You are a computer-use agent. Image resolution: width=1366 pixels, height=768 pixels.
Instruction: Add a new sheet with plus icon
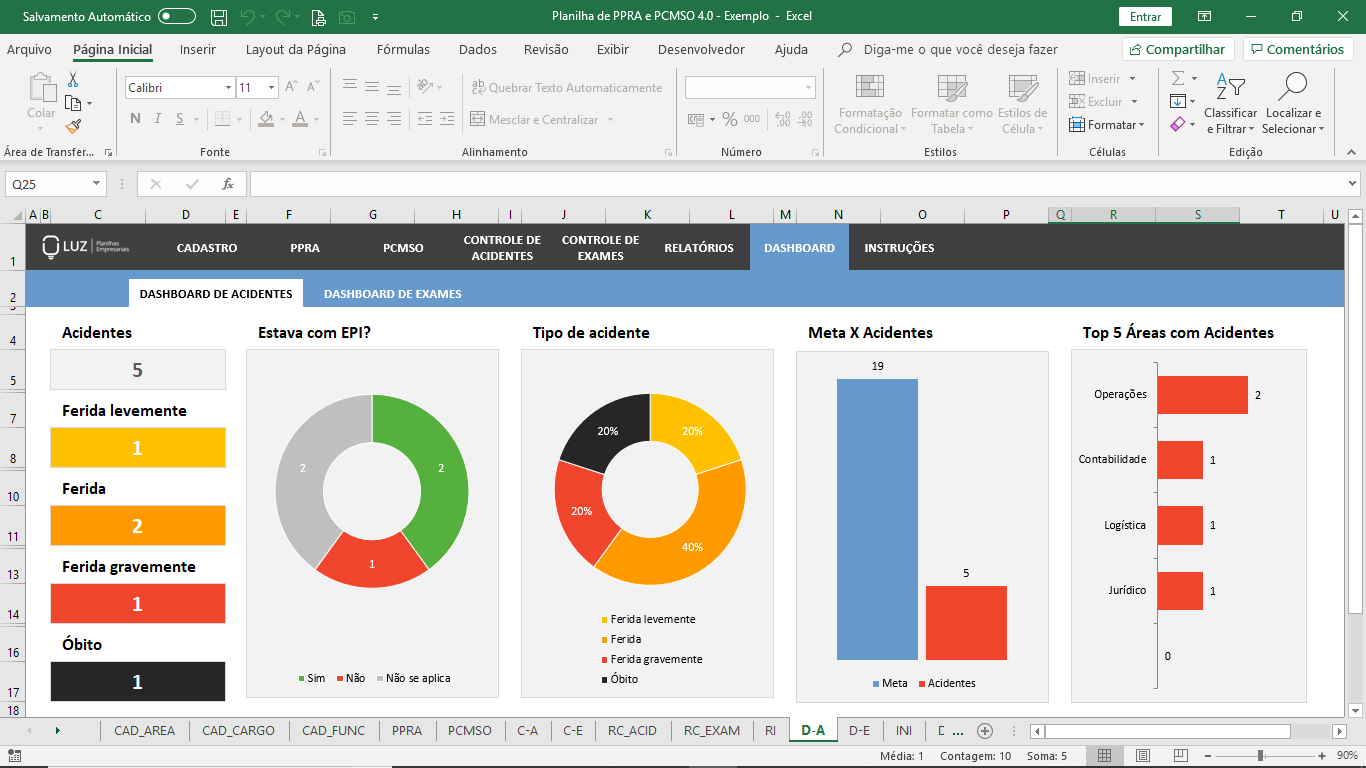(985, 731)
